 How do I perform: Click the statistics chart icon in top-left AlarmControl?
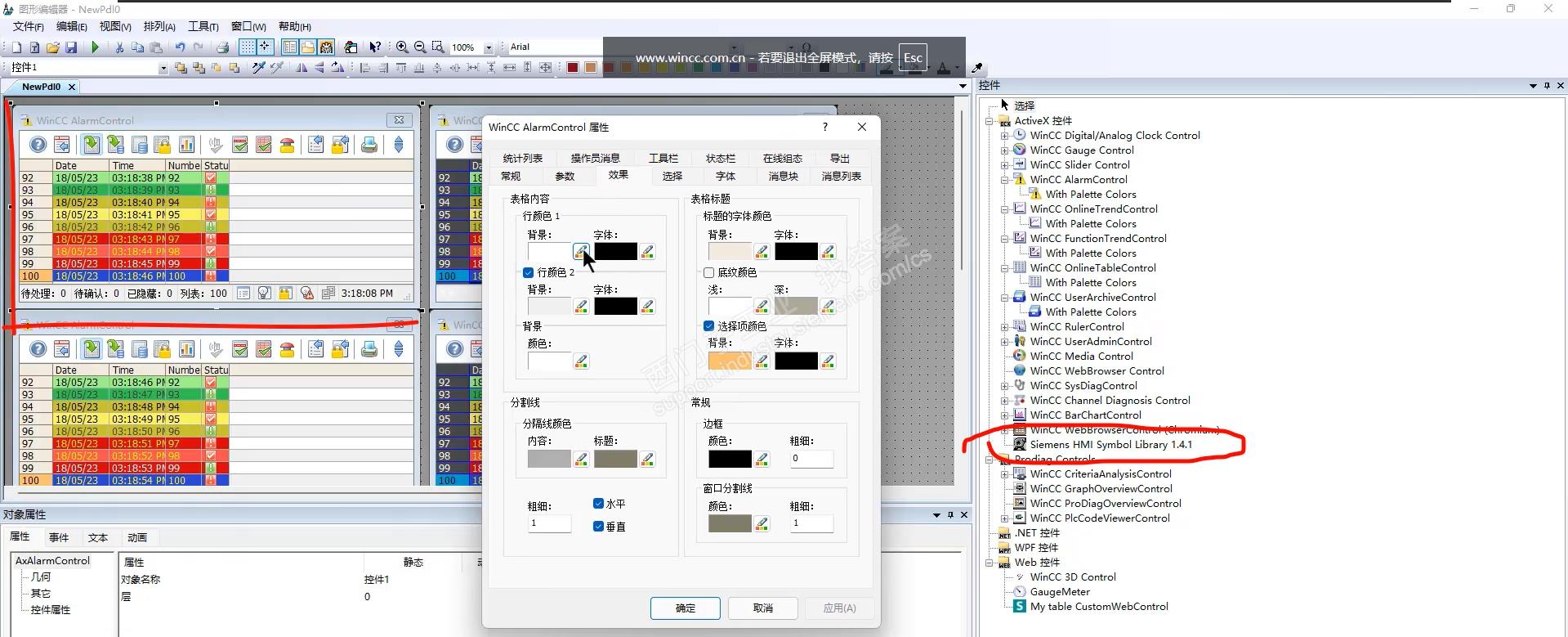(x=187, y=145)
